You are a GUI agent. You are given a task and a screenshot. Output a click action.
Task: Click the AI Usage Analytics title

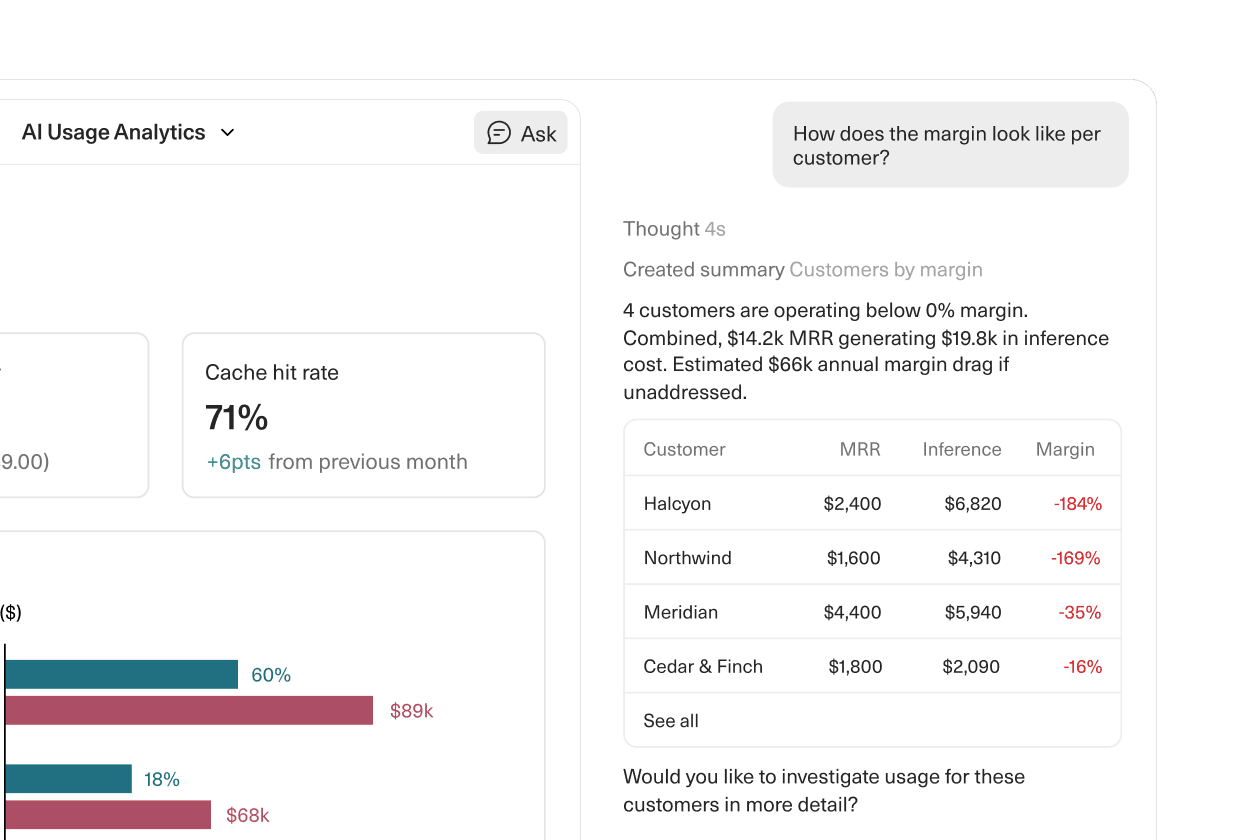pyautogui.click(x=113, y=132)
